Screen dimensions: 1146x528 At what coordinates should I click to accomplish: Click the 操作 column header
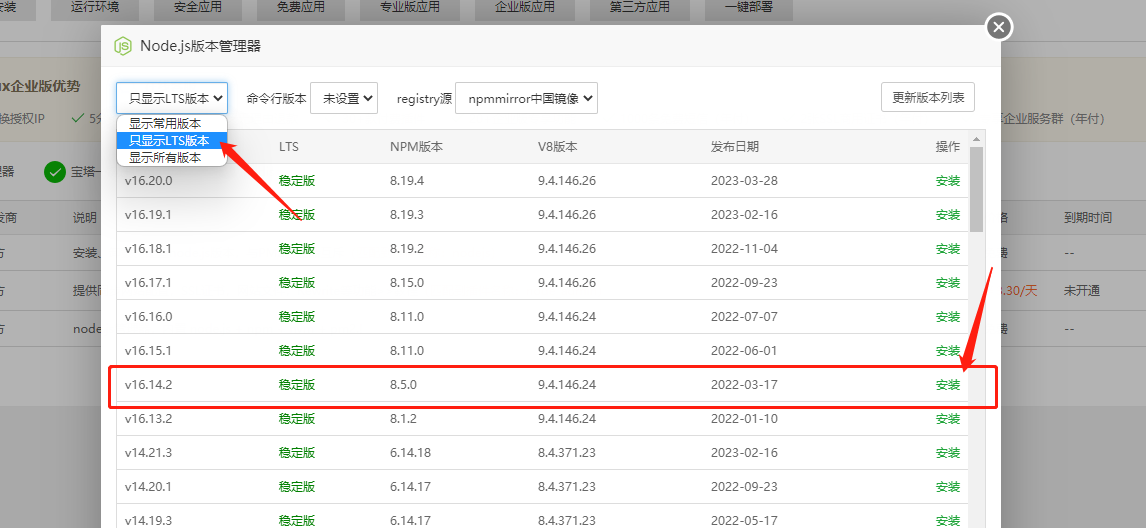coord(948,146)
